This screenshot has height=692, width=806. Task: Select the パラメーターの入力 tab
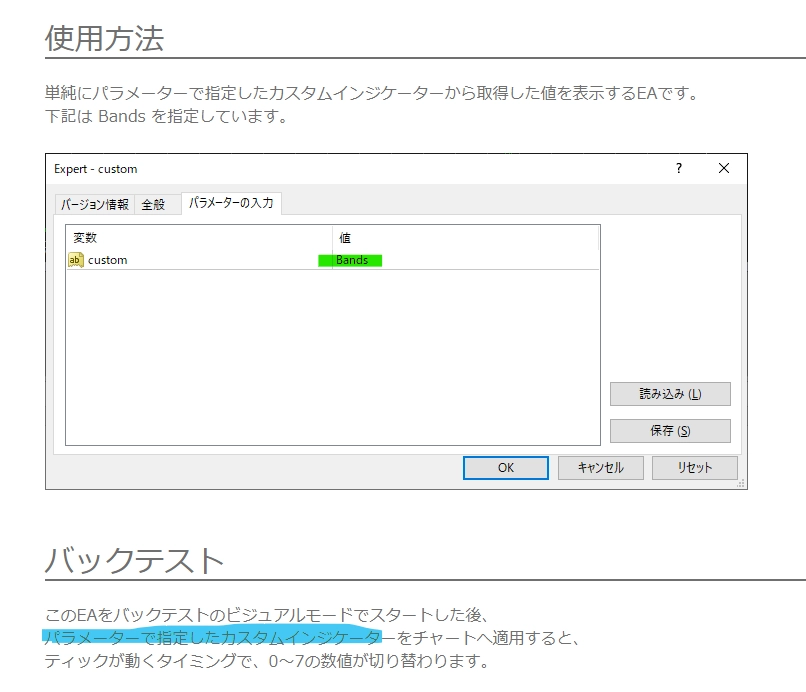pyautogui.click(x=231, y=203)
